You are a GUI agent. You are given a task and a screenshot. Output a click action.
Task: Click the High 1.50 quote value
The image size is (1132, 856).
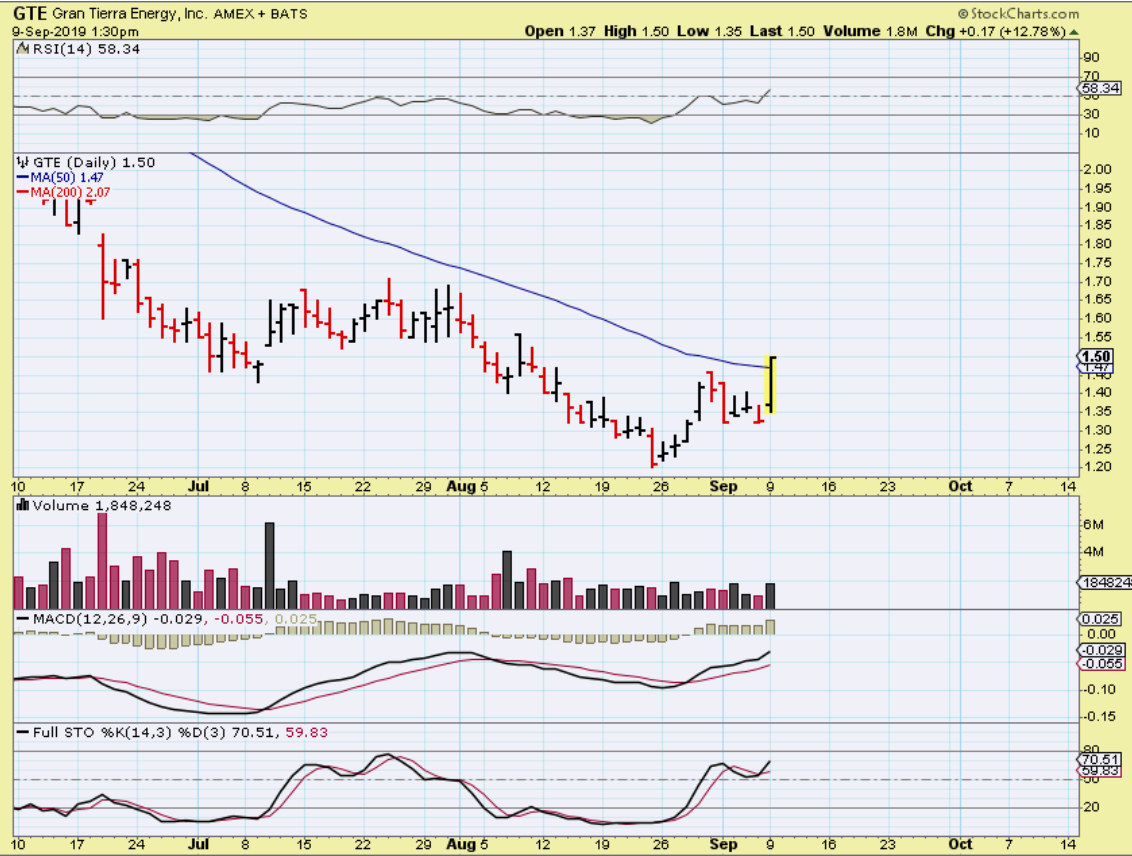637,31
